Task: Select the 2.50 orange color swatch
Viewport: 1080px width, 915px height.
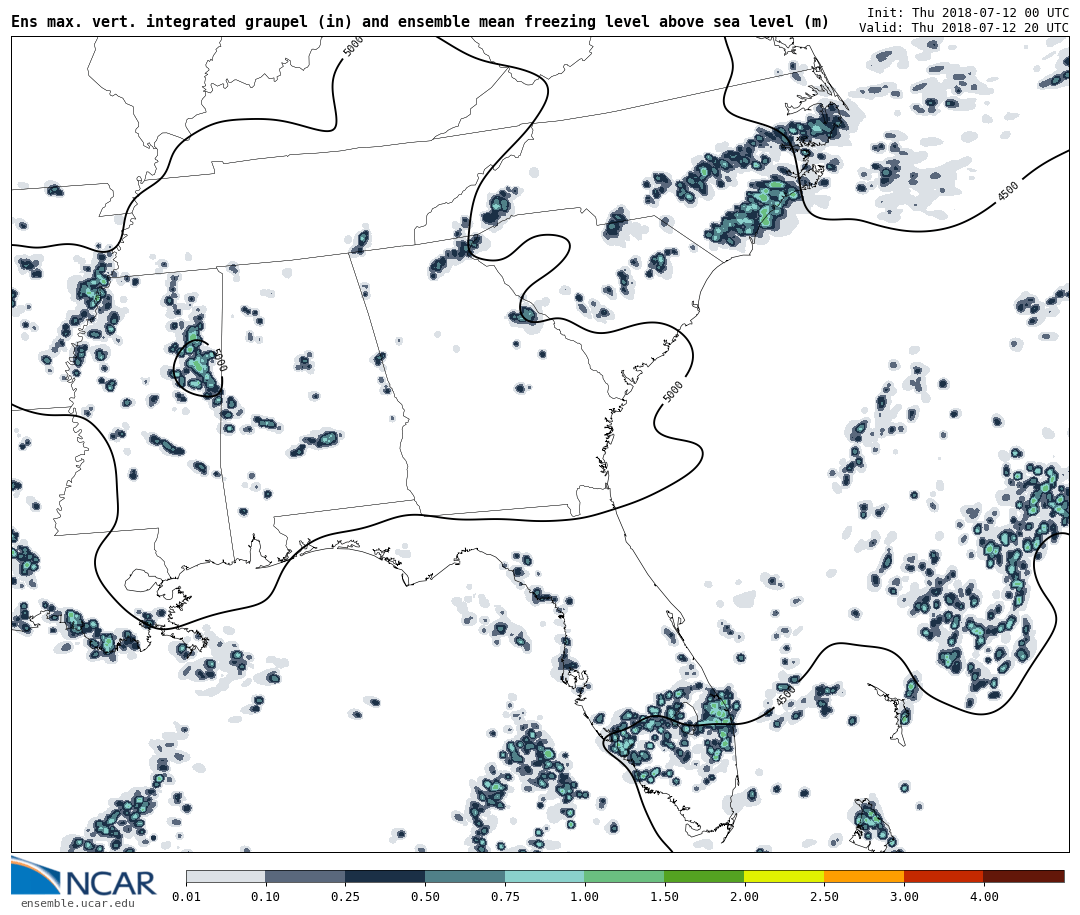Action: point(864,877)
